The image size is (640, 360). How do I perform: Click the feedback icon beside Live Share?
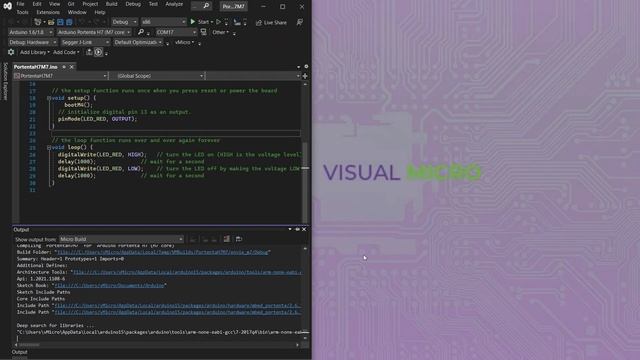(300, 22)
